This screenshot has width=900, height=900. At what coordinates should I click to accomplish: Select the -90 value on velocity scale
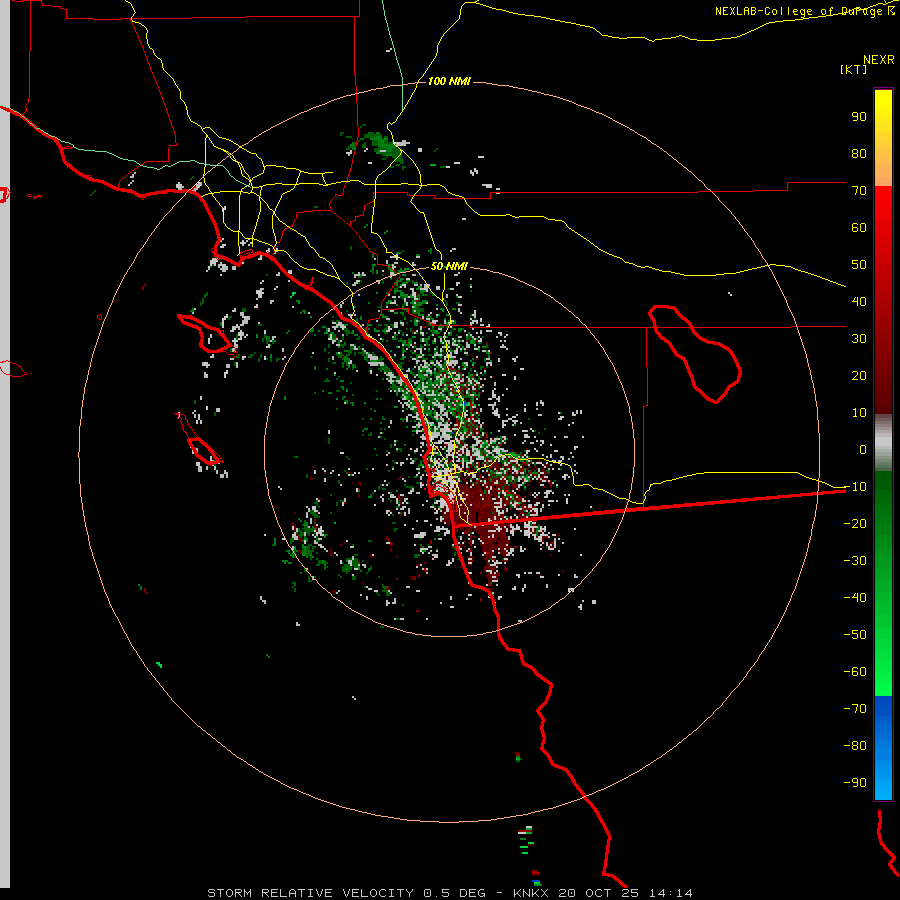pyautogui.click(x=855, y=782)
